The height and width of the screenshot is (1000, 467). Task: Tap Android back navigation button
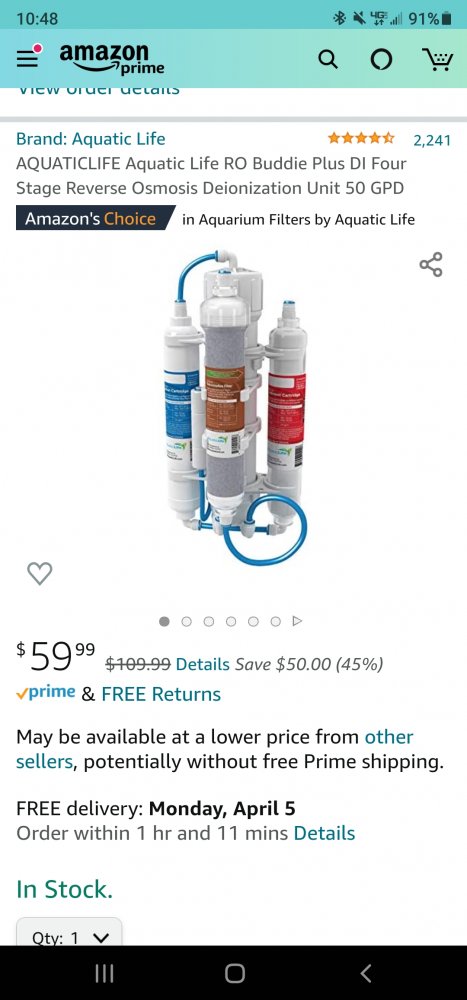(365, 973)
